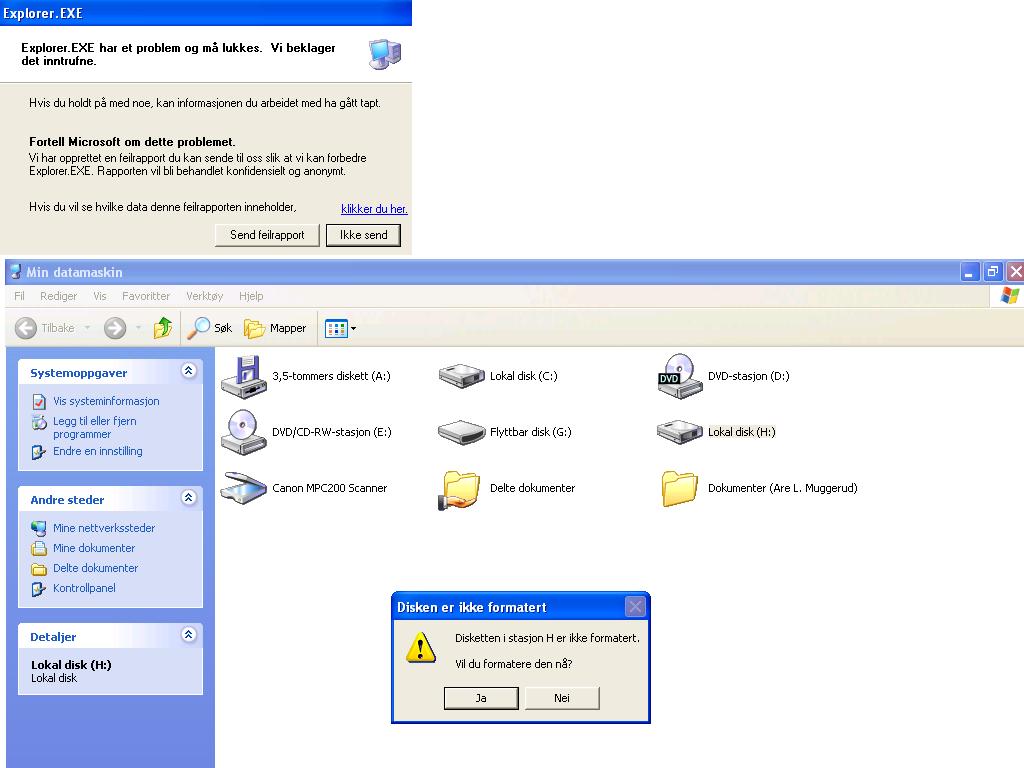Open Mine nettverkssteder link
Image resolution: width=1024 pixels, height=768 pixels.
(x=104, y=528)
